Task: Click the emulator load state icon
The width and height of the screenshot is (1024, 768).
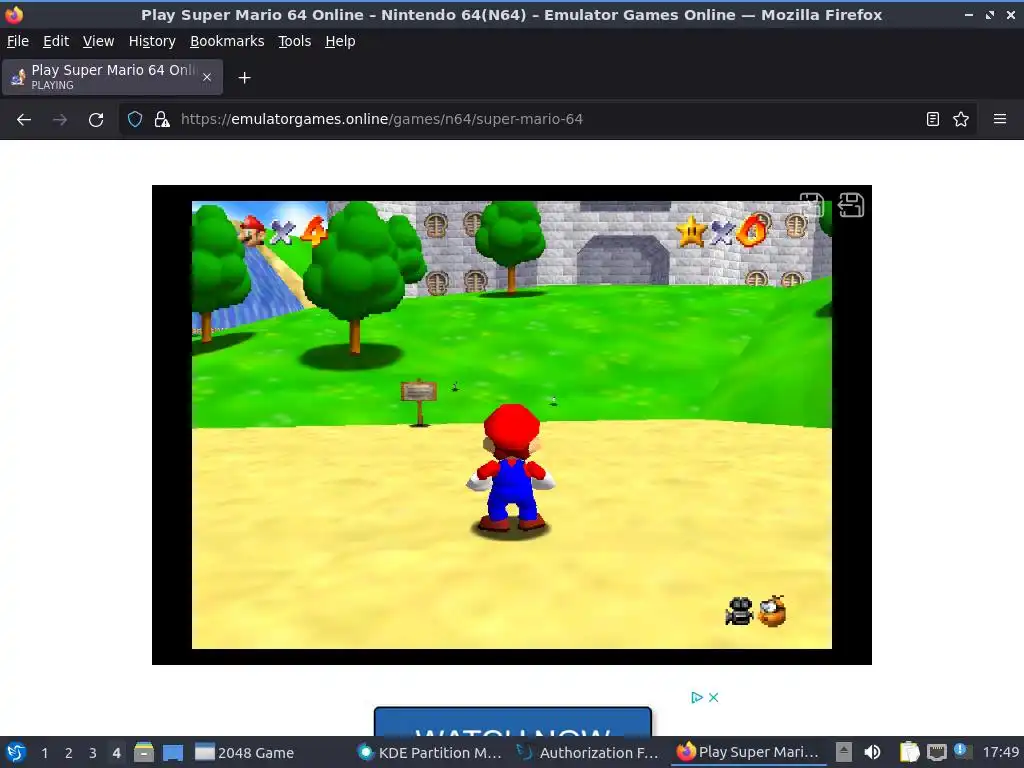Action: pos(851,205)
